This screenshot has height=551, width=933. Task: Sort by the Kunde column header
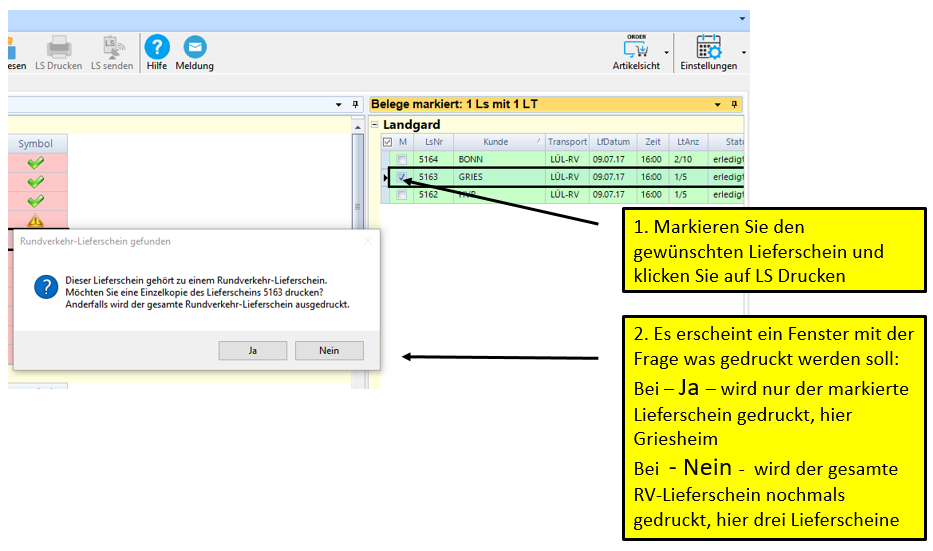pos(496,142)
